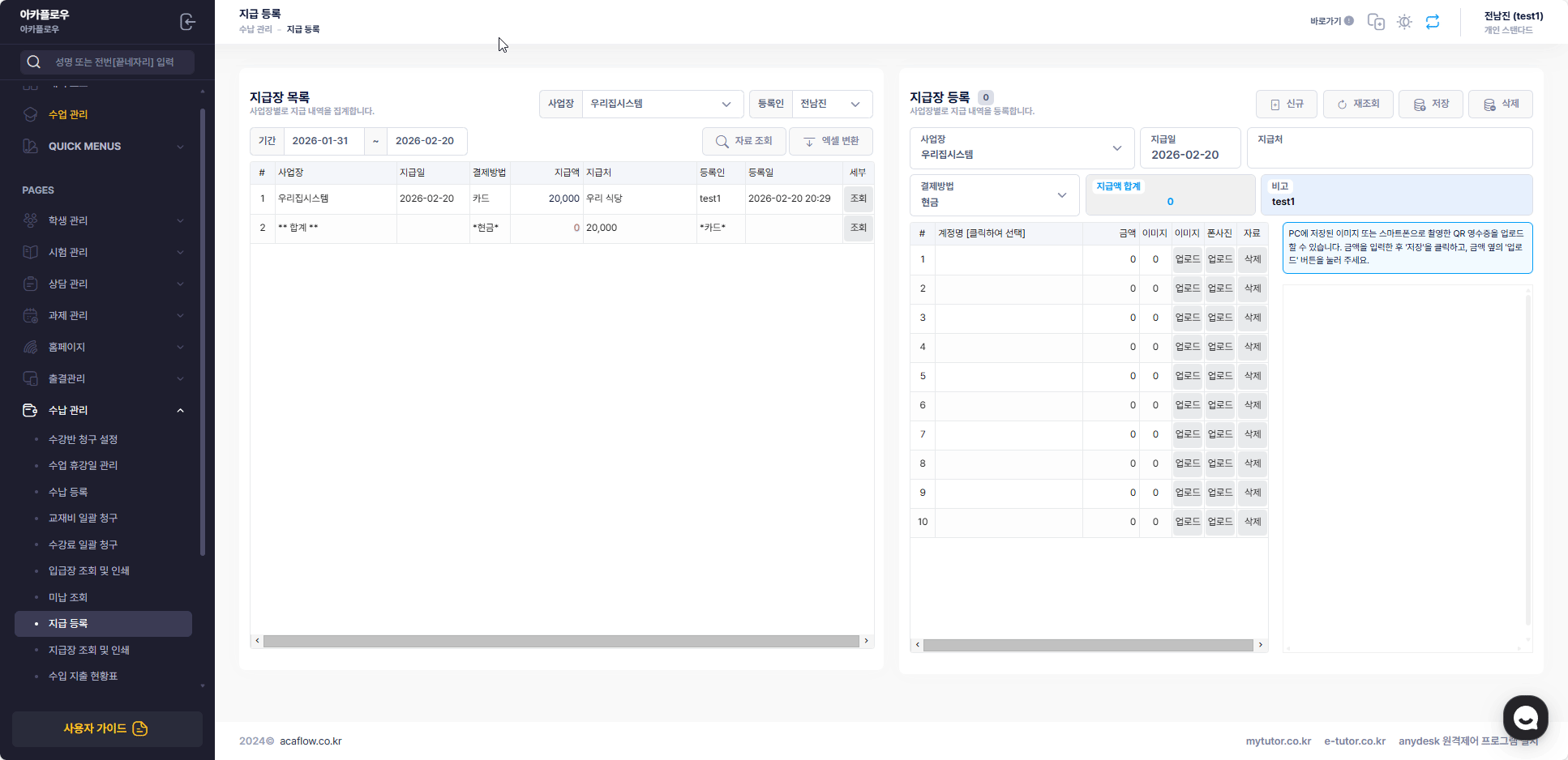This screenshot has width=1568, height=760.
Task: Open the chat support bubble icon
Action: [1525, 717]
